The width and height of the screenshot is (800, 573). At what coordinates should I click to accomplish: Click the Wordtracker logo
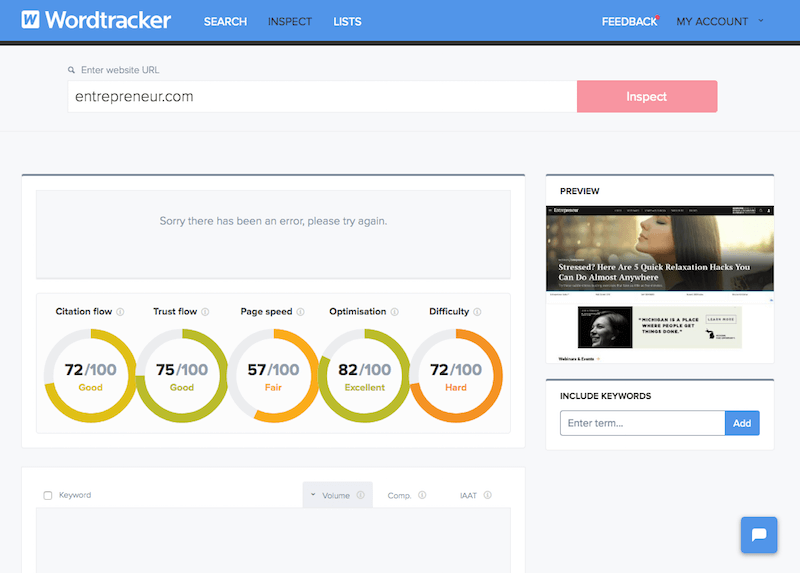(96, 20)
